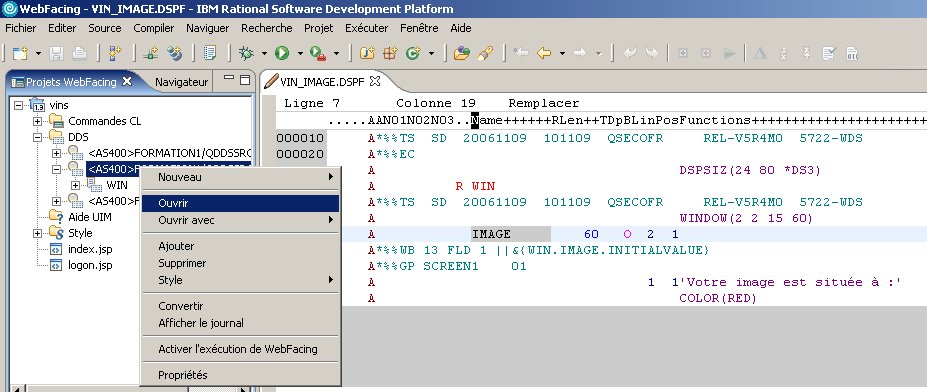Choose Convertir in the context menu
927x392 pixels.
(x=240, y=306)
